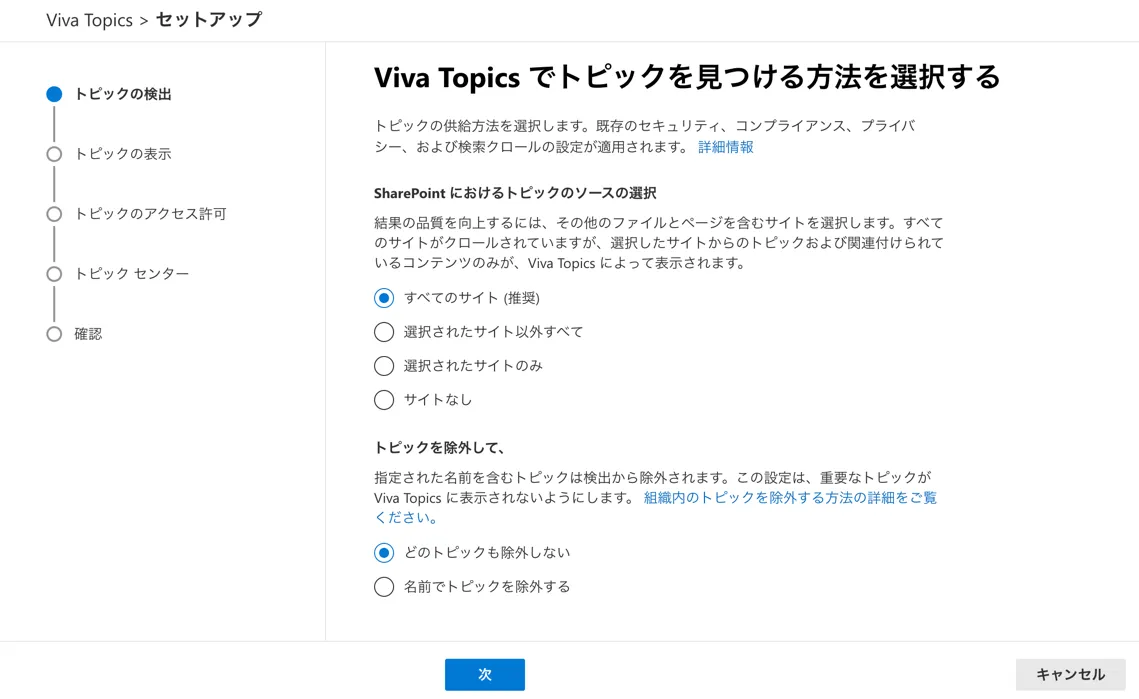Viewport: 1139px width, 699px height.
Task: Choose the サイトなし radio button
Action: pos(384,400)
